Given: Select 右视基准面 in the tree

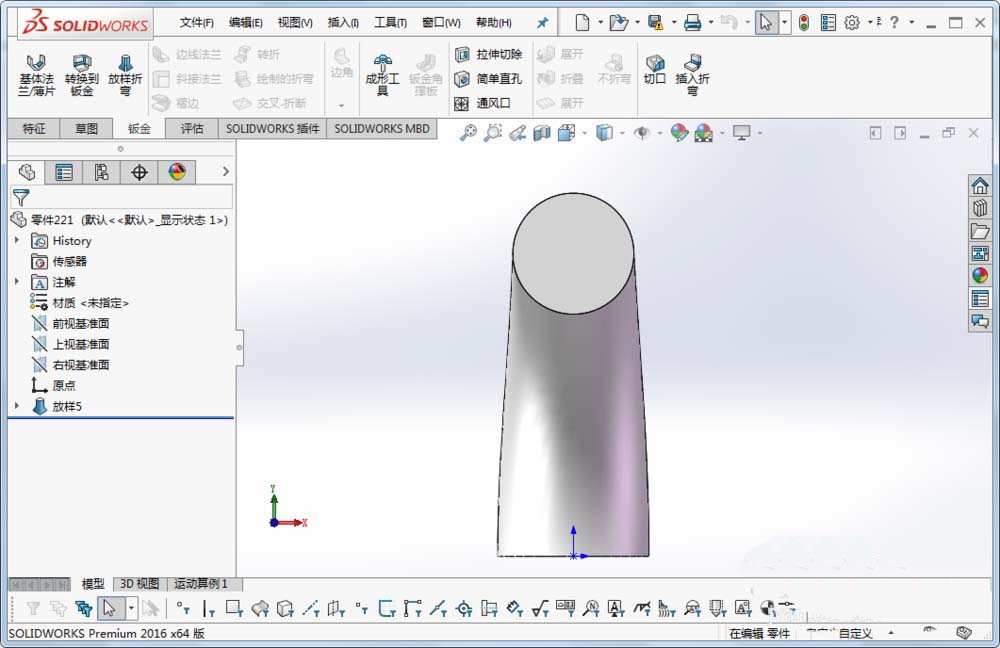Looking at the screenshot, I should click(x=71, y=365).
